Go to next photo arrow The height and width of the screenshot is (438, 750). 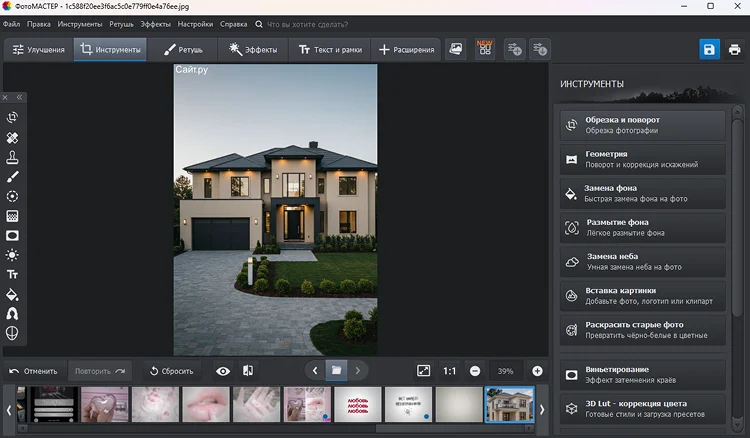click(x=357, y=371)
